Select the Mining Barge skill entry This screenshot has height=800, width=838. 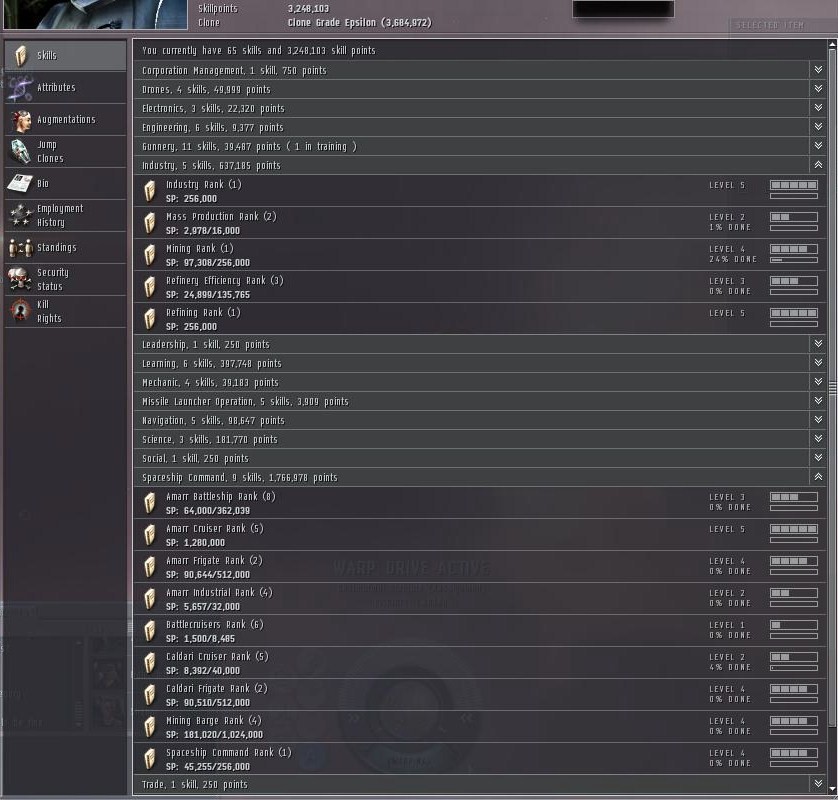tap(479, 727)
